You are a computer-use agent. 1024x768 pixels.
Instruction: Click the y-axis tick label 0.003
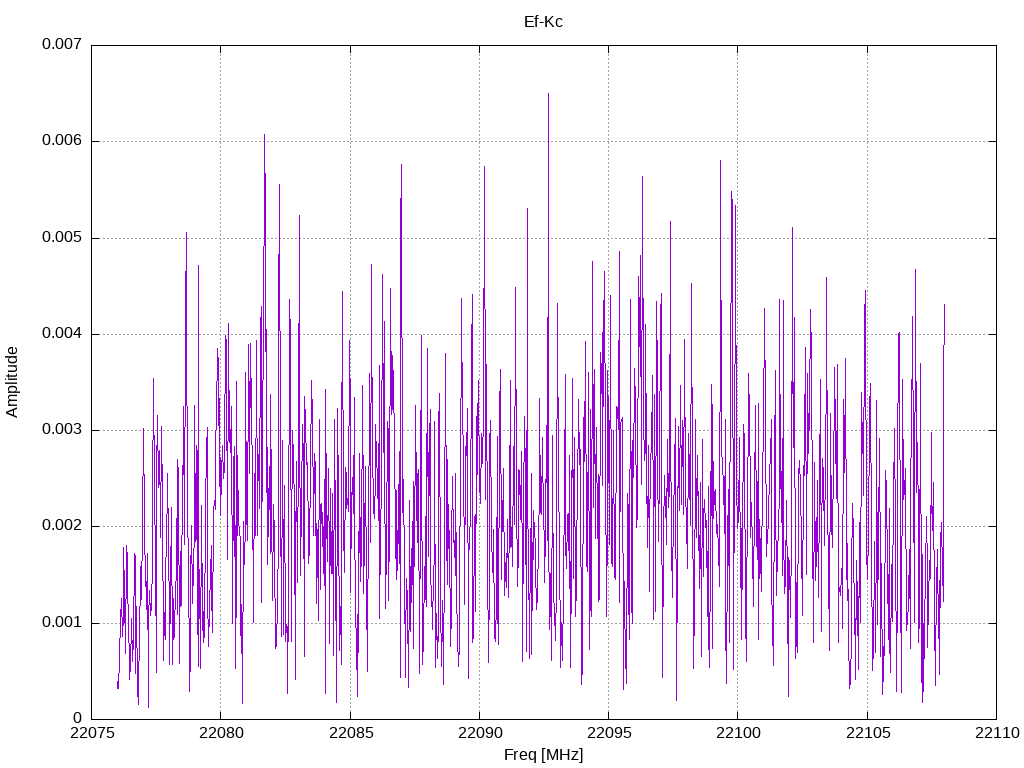(x=62, y=429)
